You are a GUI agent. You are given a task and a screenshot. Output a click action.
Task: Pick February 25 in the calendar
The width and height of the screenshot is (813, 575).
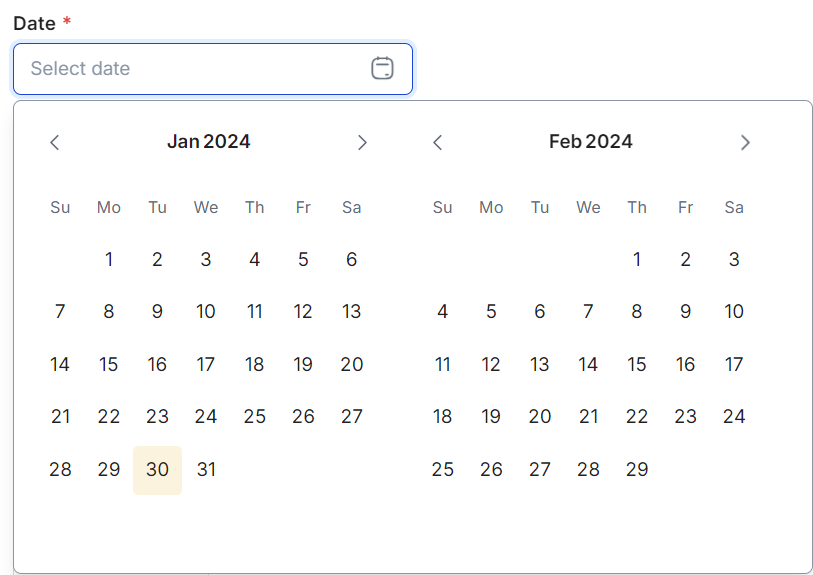pyautogui.click(x=443, y=469)
